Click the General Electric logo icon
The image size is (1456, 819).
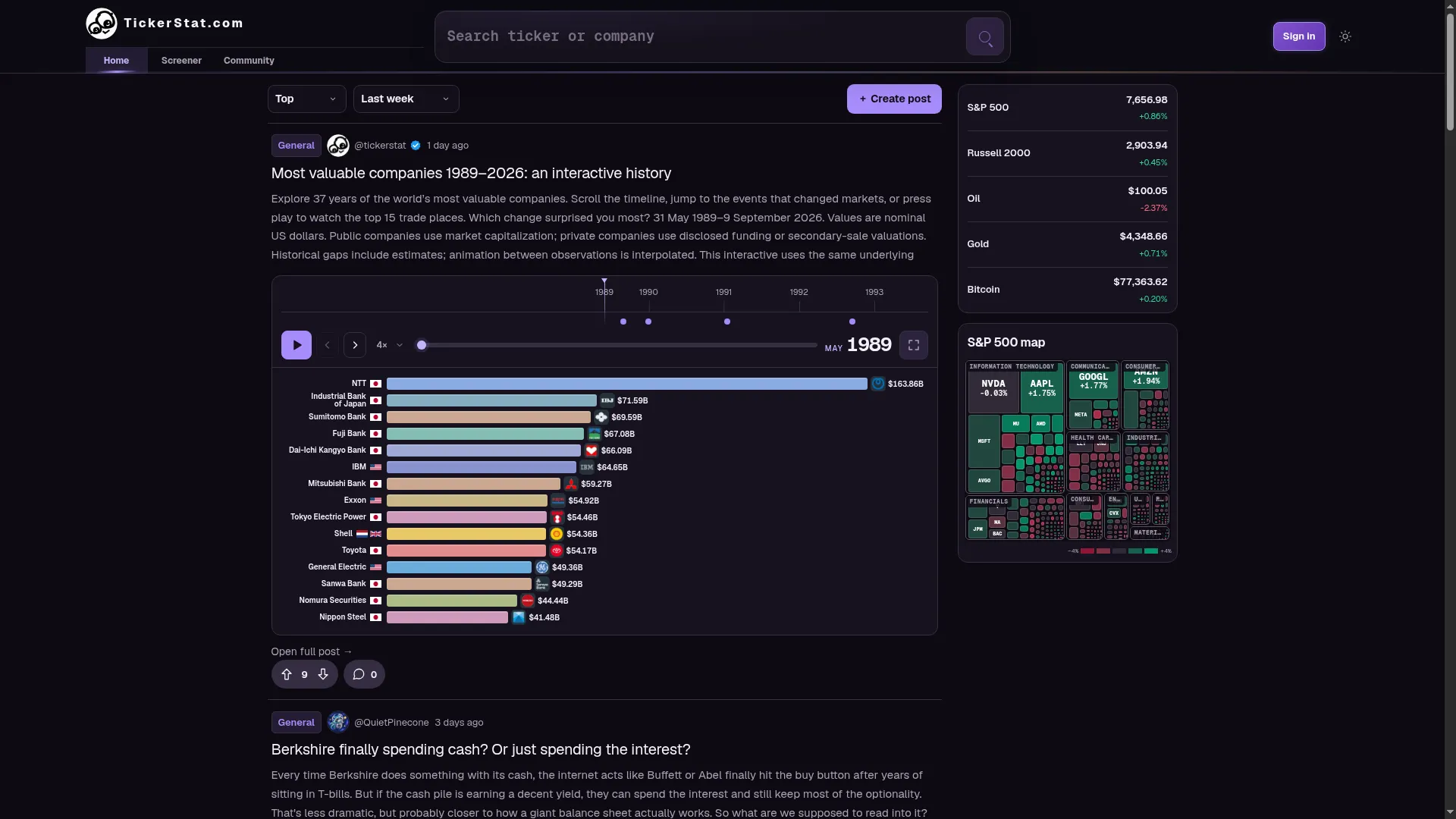tap(541, 567)
